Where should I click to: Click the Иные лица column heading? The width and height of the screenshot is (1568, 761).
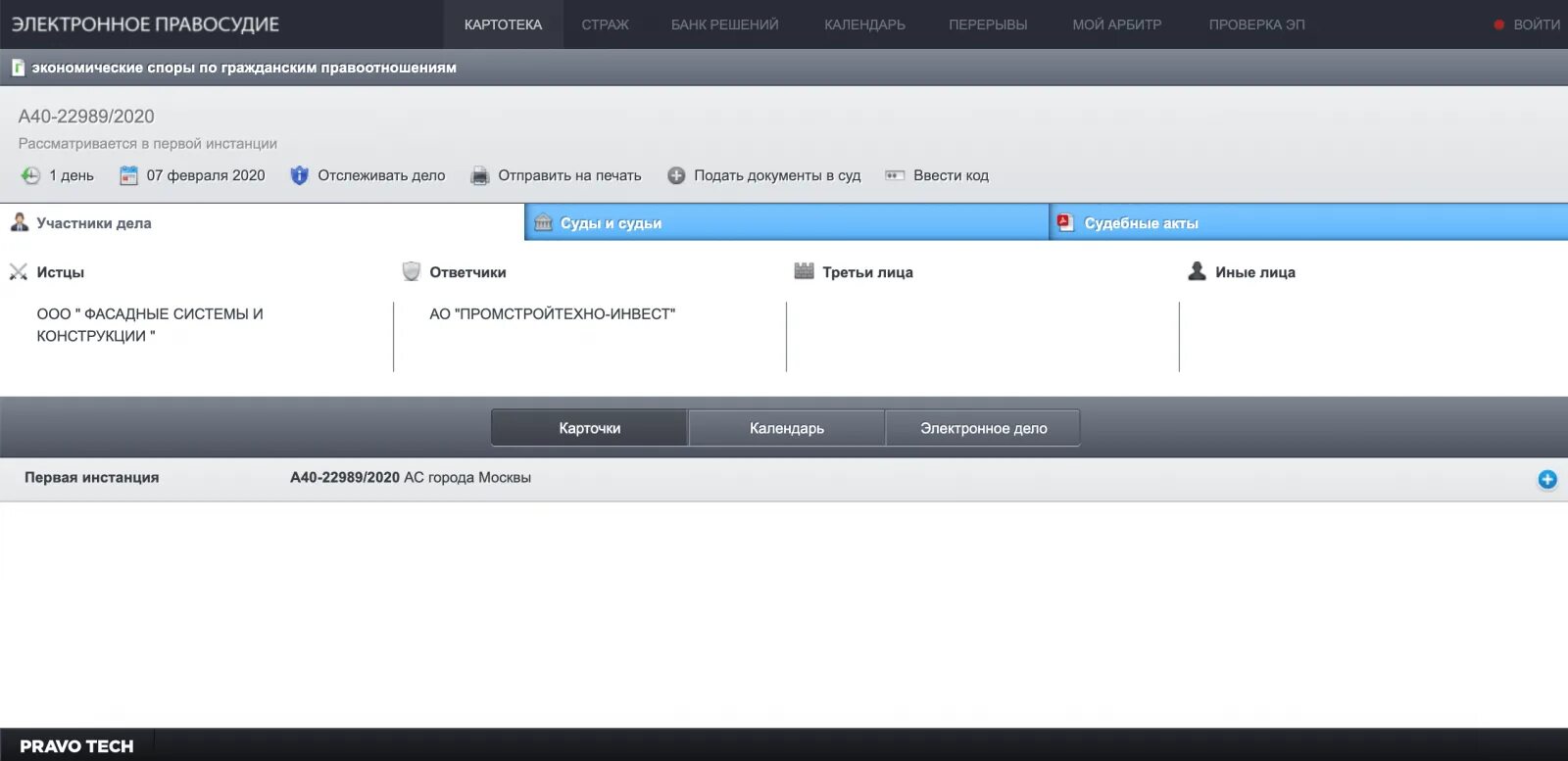[x=1255, y=272]
